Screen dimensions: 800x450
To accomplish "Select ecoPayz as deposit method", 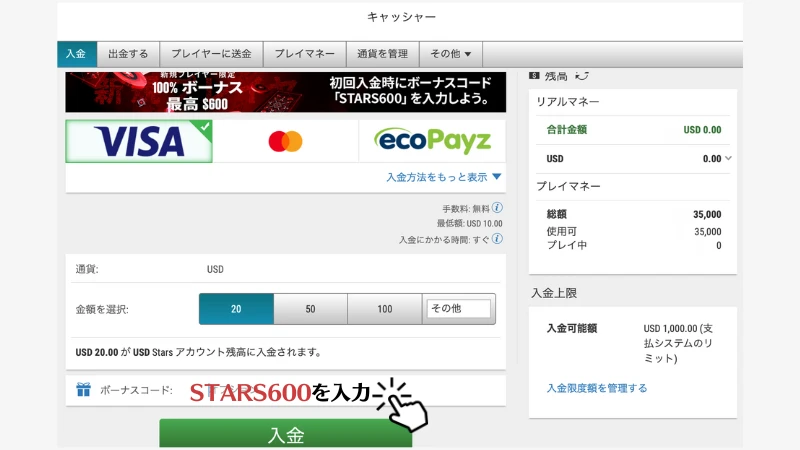I will [432, 141].
